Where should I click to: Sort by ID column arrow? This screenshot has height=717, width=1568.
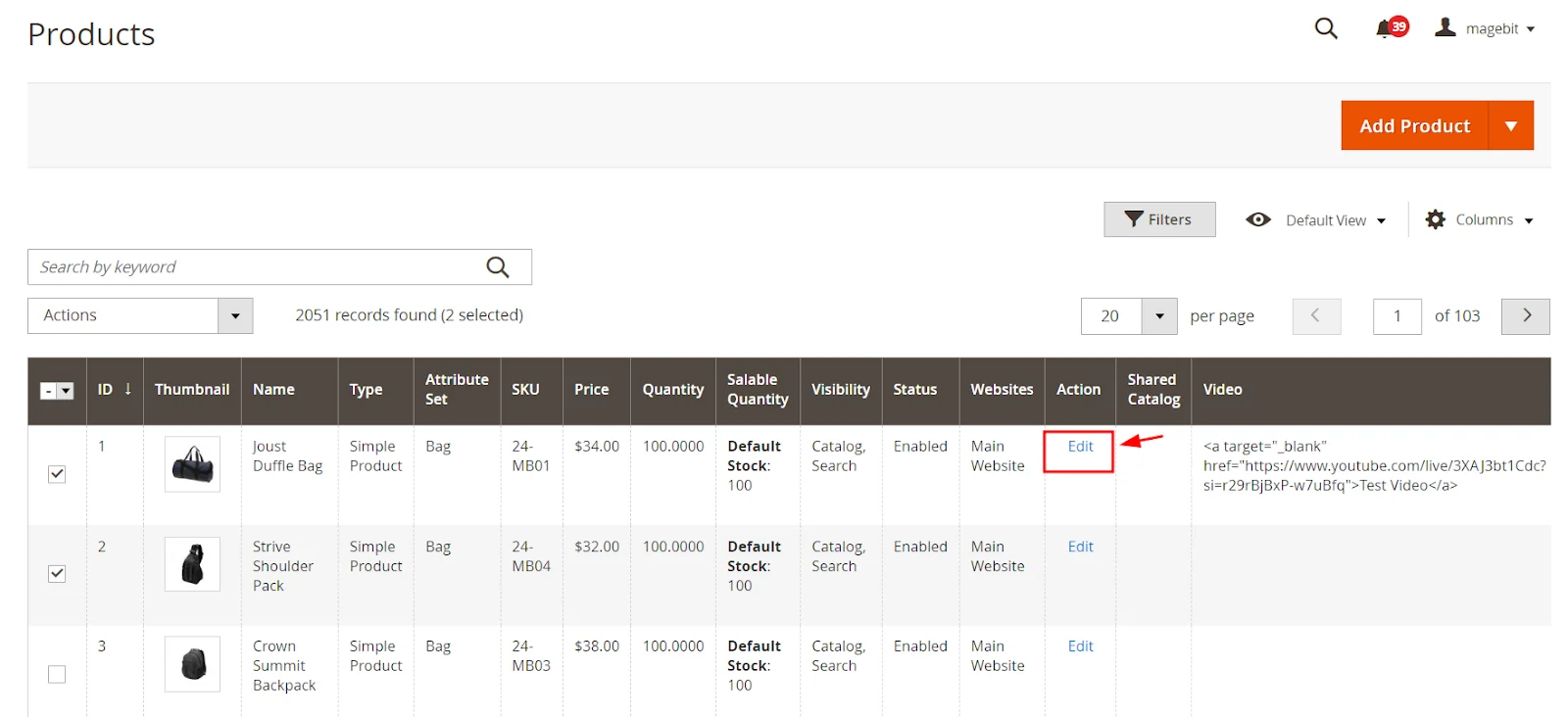(x=127, y=390)
